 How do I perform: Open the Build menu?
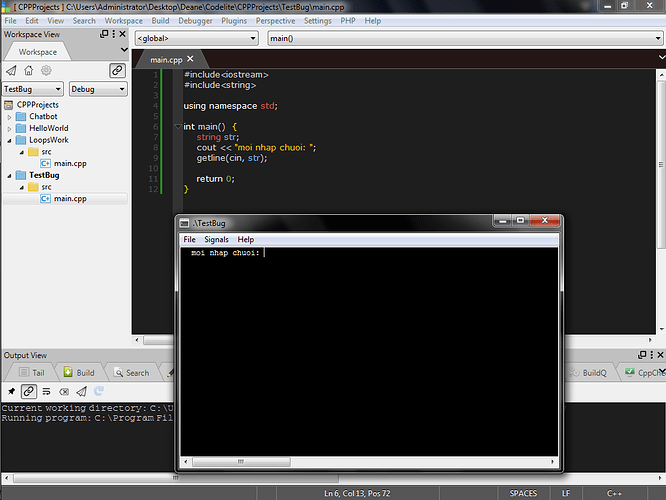coord(160,21)
